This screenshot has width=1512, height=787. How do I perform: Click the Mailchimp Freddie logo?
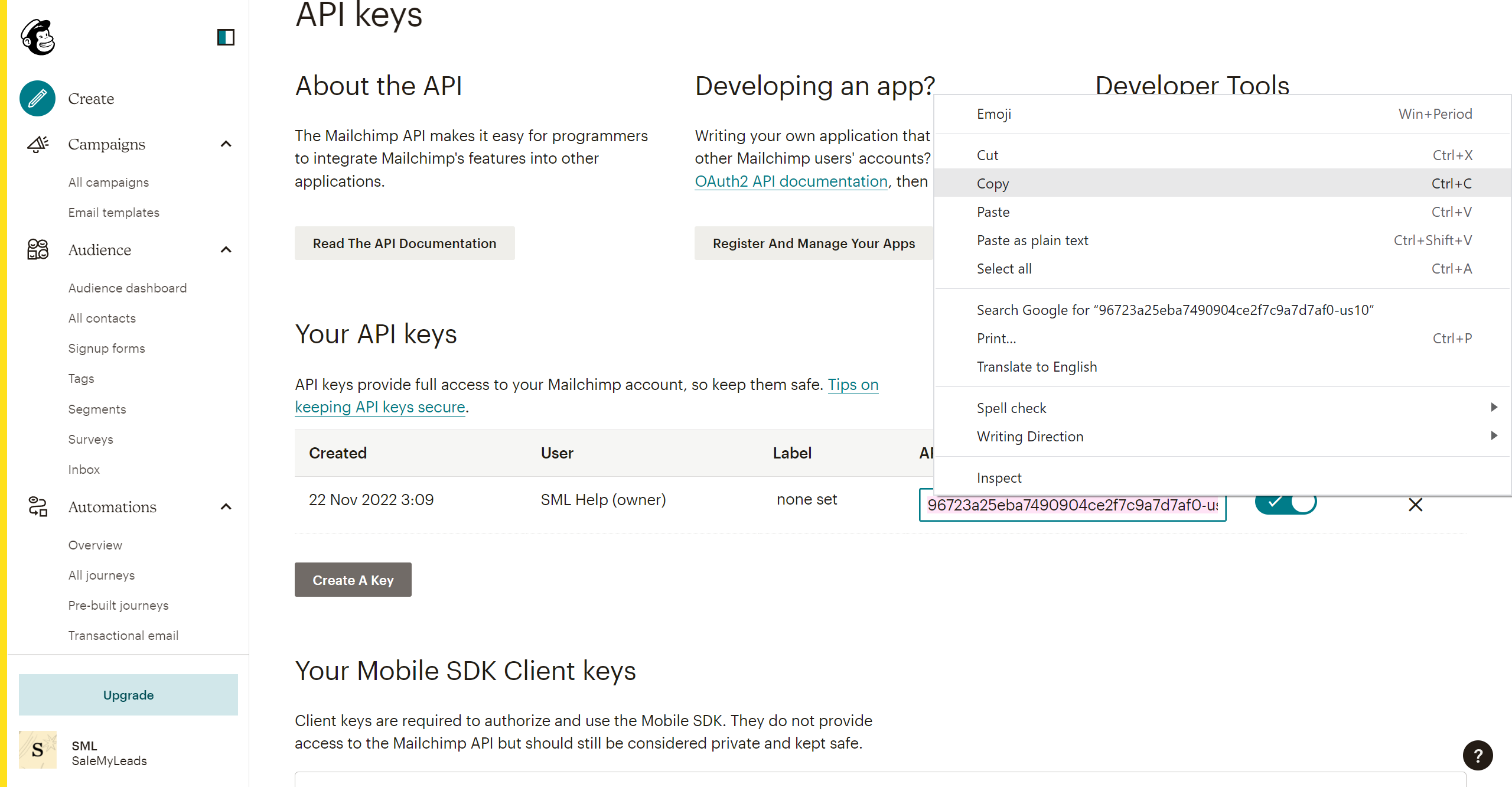click(38, 37)
